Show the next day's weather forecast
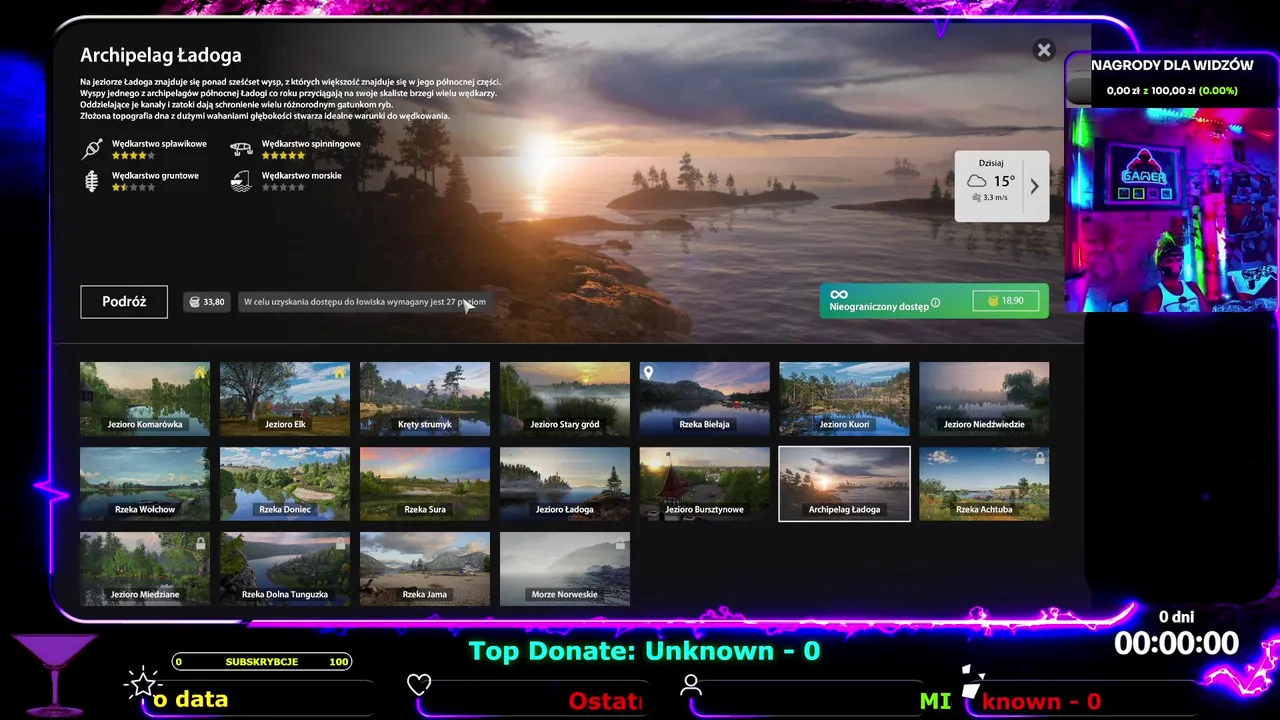 tap(1035, 186)
